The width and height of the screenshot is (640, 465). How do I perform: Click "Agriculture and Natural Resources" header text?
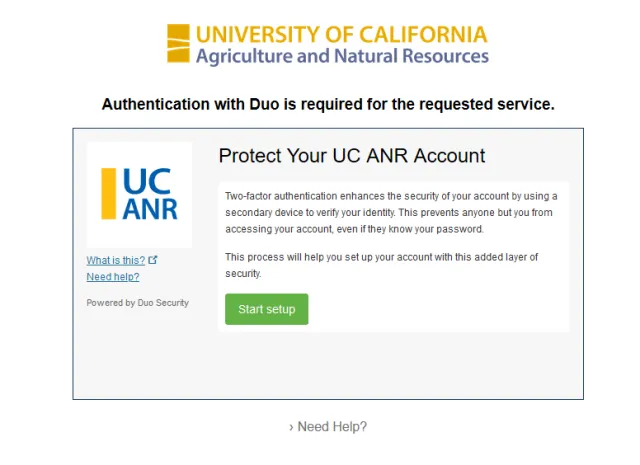342,56
